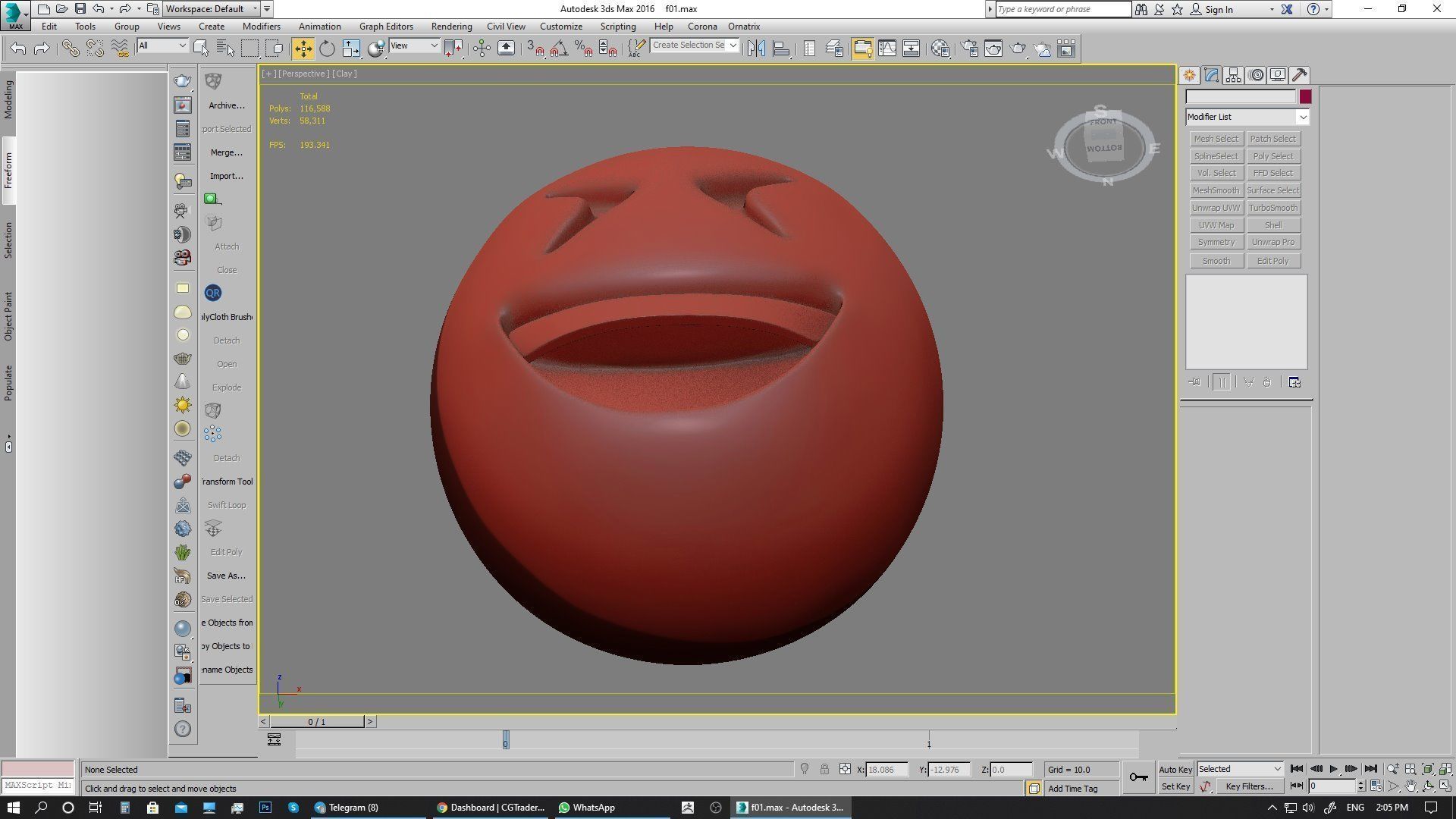
Task: Click the Edit Named Selection Sets icon
Action: pyautogui.click(x=635, y=49)
